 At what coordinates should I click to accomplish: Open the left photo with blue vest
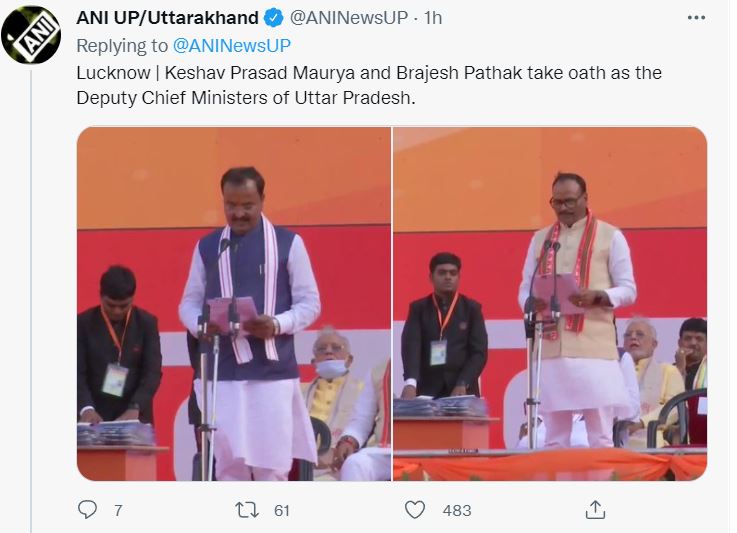pyautogui.click(x=234, y=304)
